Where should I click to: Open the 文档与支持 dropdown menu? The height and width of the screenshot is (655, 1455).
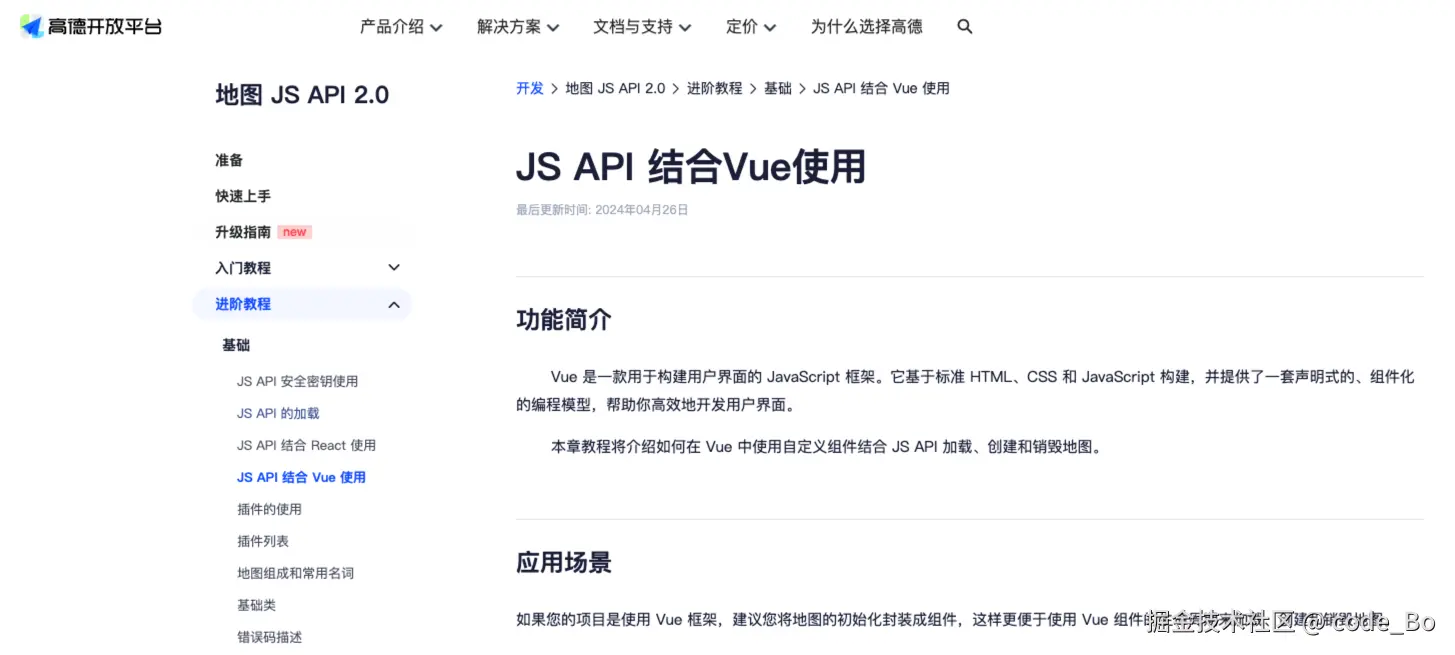[642, 27]
